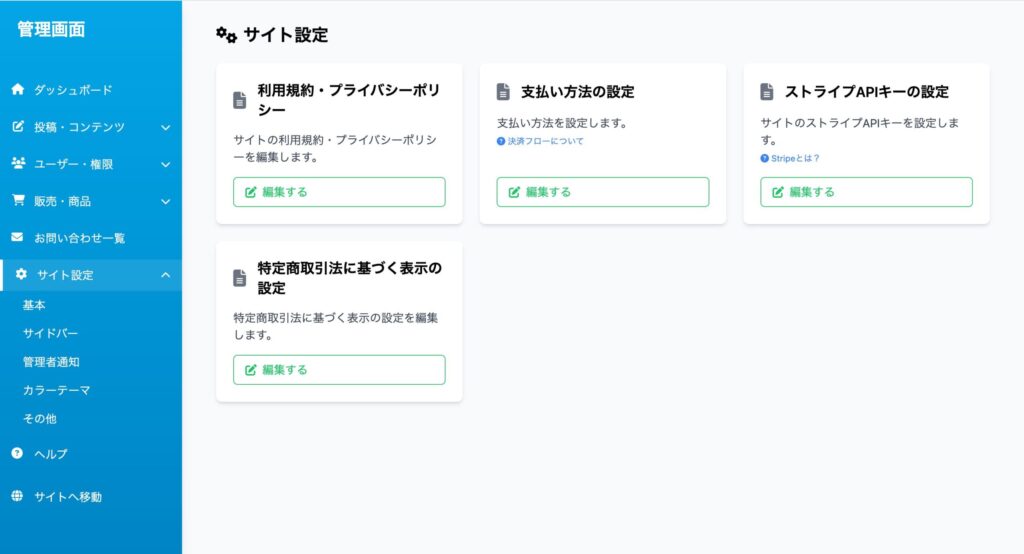Open the 決済フローについて help link
The image size is (1024, 554).
click(545, 141)
